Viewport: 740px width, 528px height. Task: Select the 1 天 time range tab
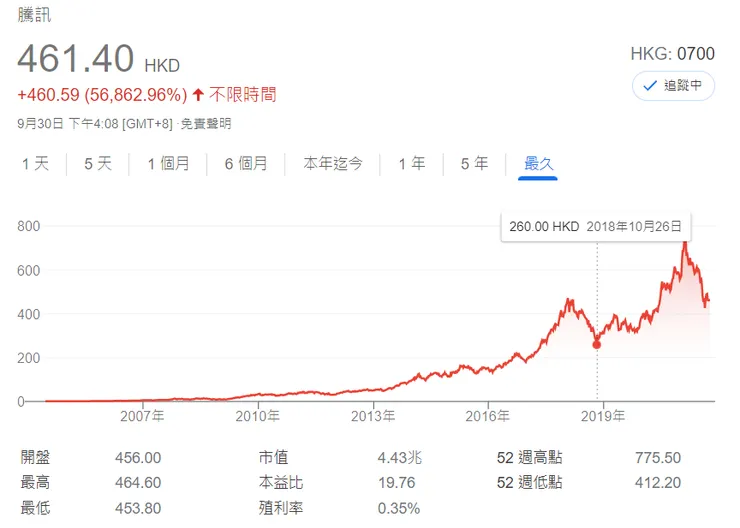click(x=35, y=164)
